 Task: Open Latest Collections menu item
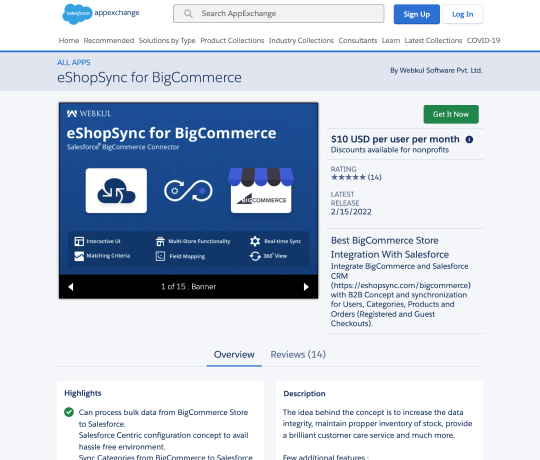[433, 41]
